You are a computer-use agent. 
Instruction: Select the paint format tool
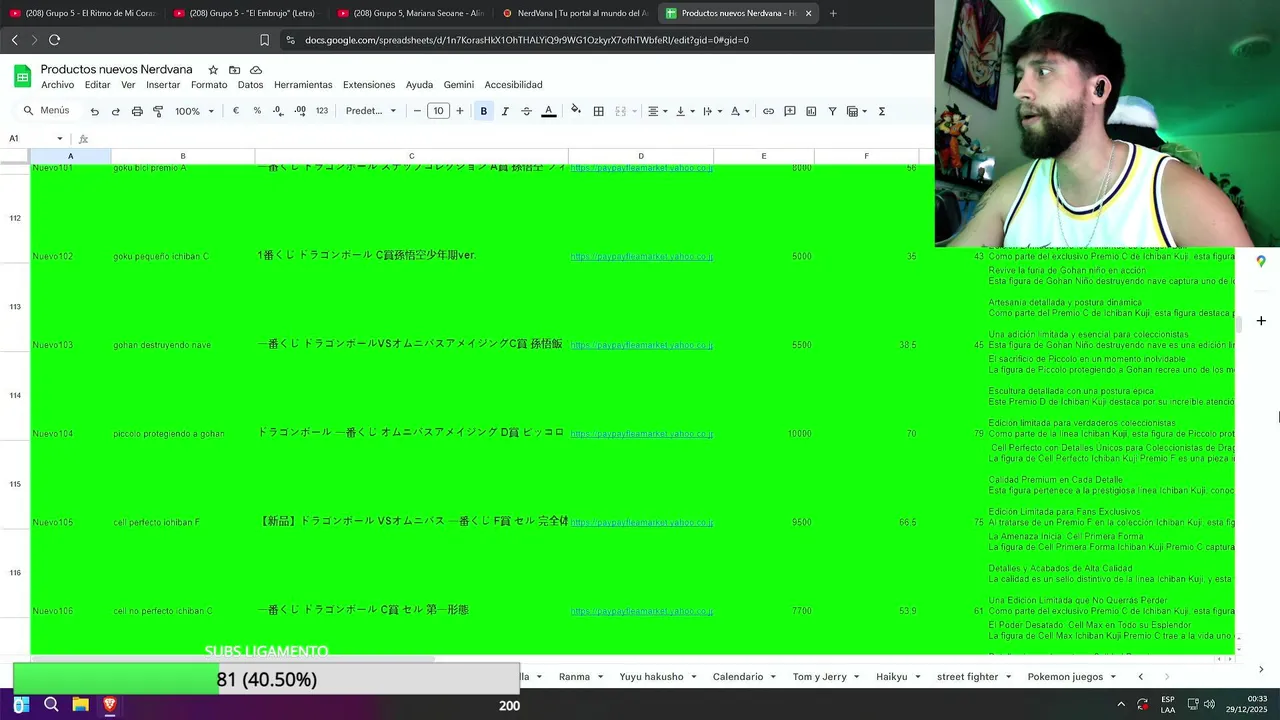click(158, 111)
